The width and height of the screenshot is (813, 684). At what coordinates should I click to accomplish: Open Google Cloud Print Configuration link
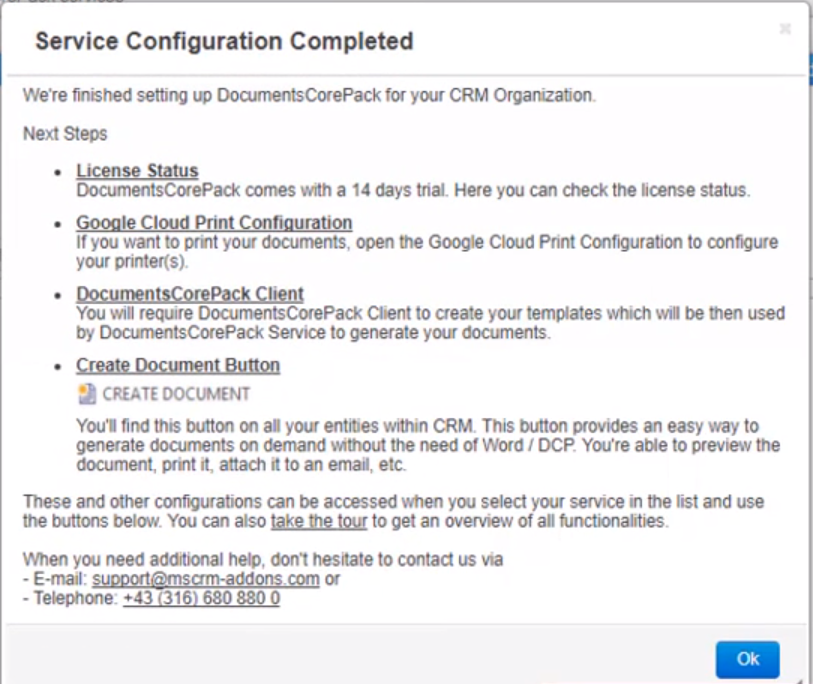tap(214, 222)
